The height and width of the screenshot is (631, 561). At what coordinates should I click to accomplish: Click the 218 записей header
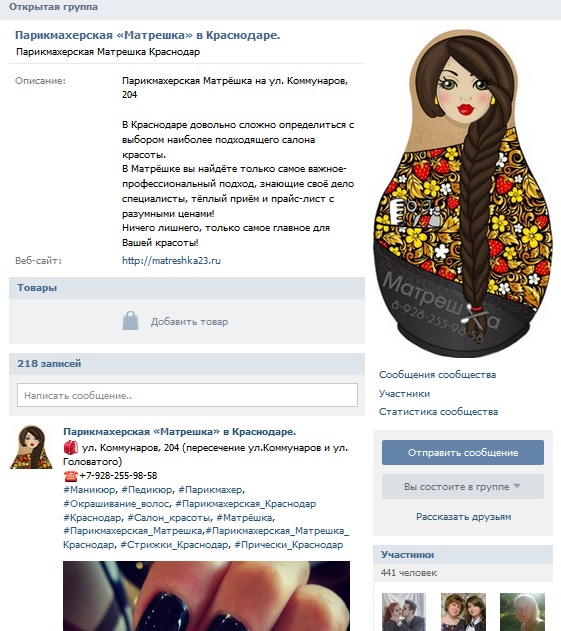187,363
